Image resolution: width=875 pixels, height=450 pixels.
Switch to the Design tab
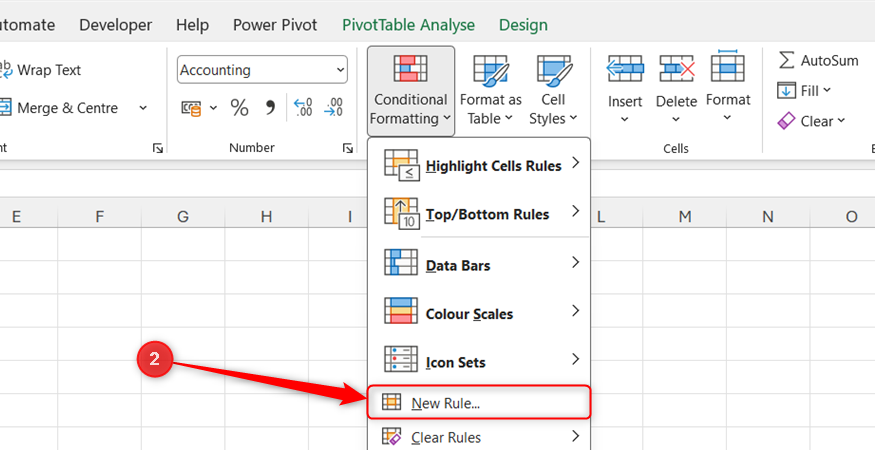tap(523, 25)
